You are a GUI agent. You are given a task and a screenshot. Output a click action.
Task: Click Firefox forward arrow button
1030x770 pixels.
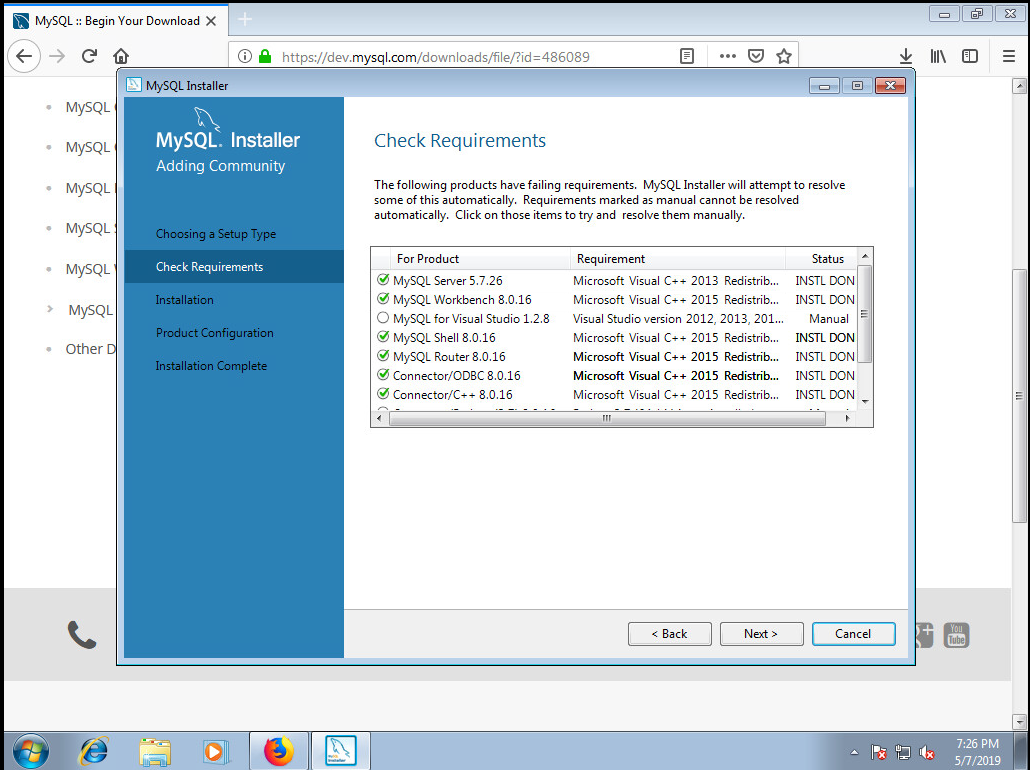[x=57, y=57]
